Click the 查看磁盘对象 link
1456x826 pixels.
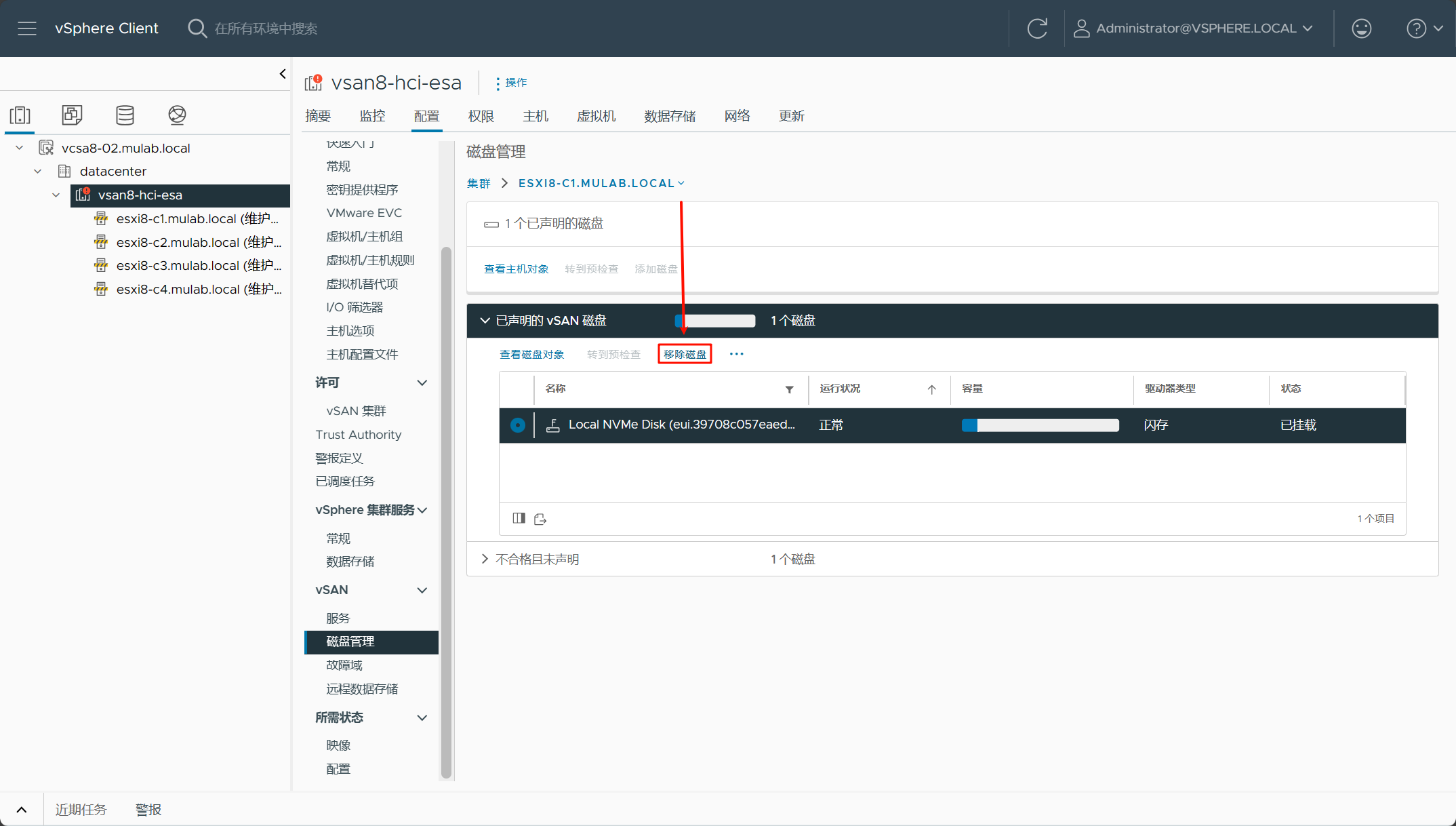click(x=532, y=354)
